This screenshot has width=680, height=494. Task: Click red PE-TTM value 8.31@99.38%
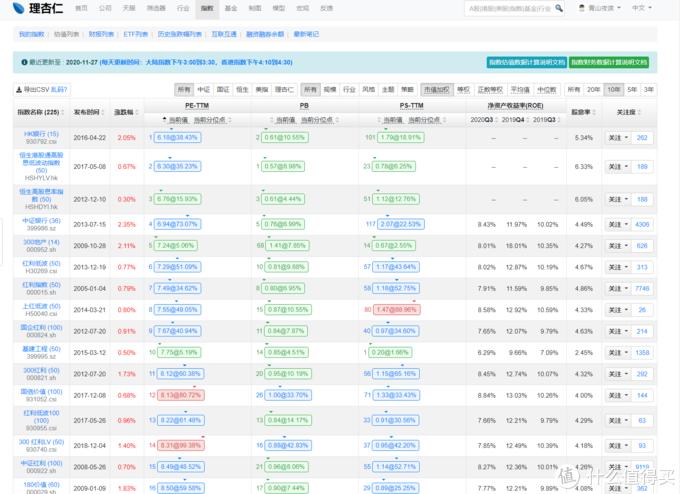tap(180, 445)
